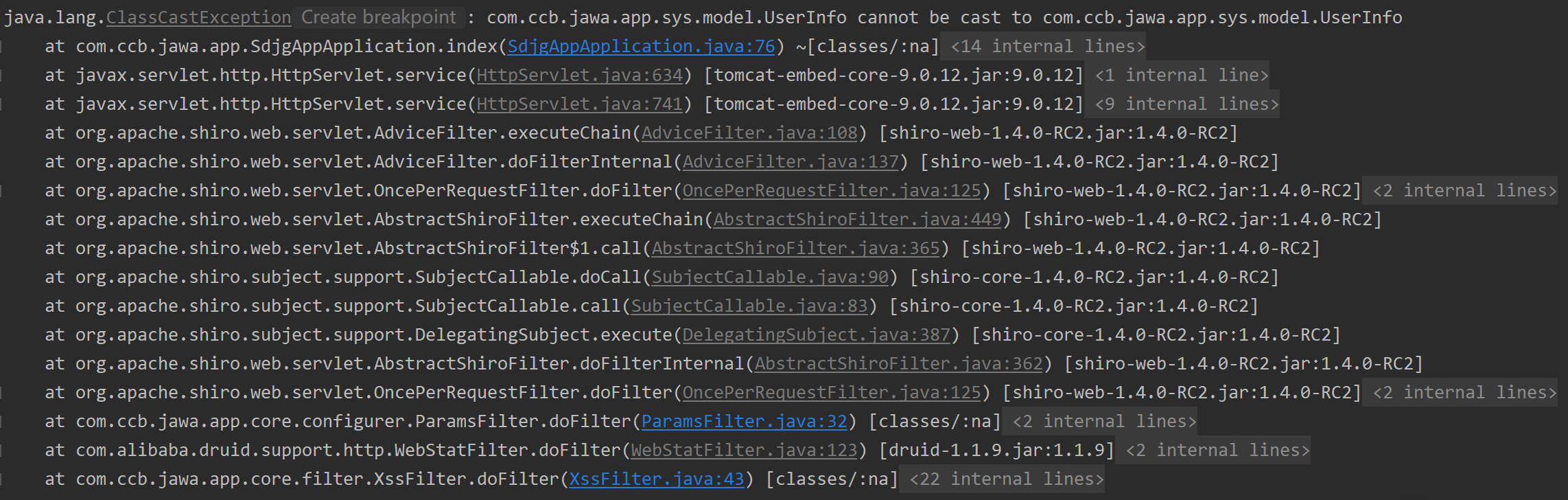Viewport: 1568px width, 500px height.
Task: Open AdviceFilter.java:108 link
Action: pos(749,133)
